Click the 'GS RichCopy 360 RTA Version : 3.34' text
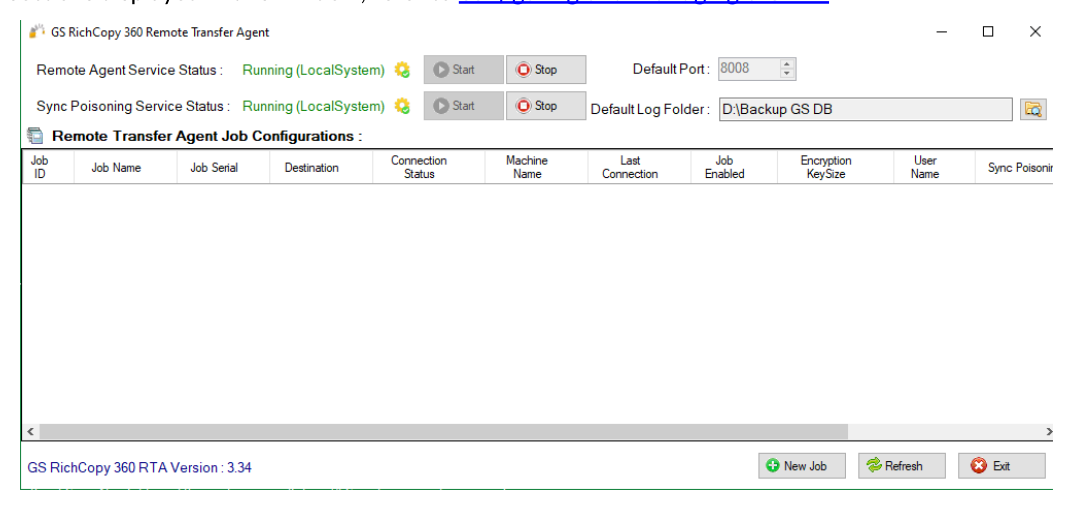The height and width of the screenshot is (510, 1073). coord(140,468)
